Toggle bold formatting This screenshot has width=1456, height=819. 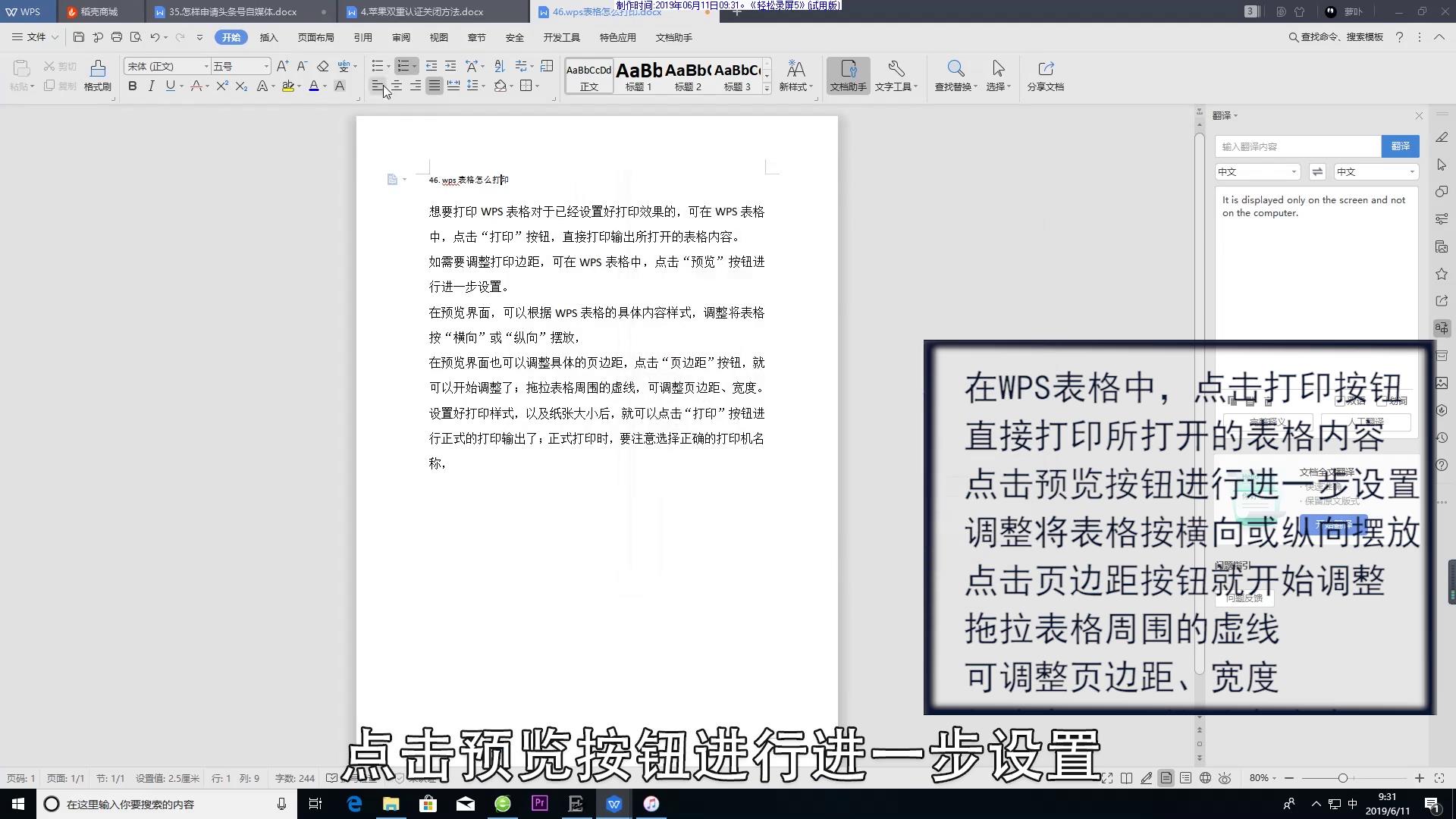(133, 86)
